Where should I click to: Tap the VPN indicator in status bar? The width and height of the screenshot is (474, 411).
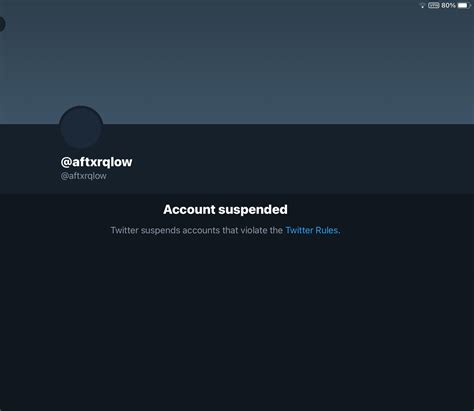(x=434, y=5)
